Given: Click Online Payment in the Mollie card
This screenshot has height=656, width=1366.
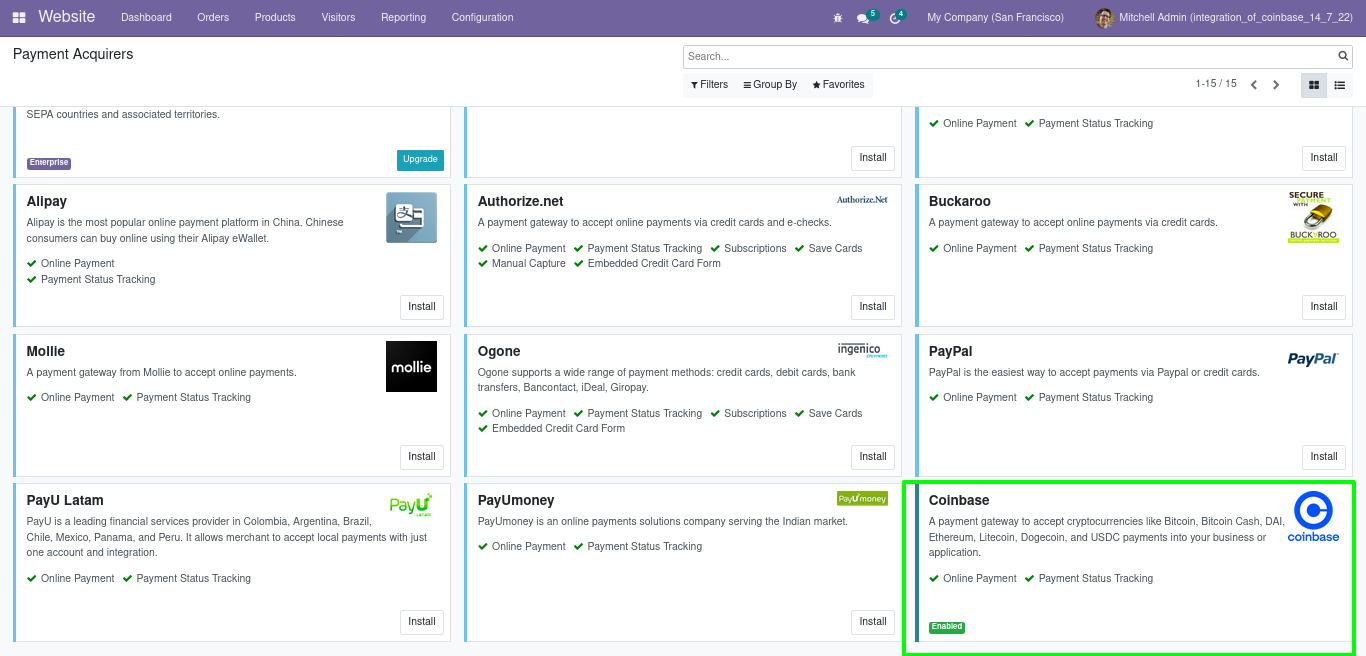Looking at the screenshot, I should click(78, 398).
